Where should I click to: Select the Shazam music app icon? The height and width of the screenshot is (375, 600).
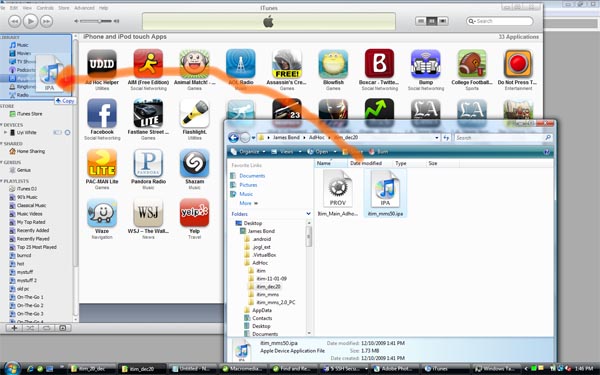[x=194, y=163]
